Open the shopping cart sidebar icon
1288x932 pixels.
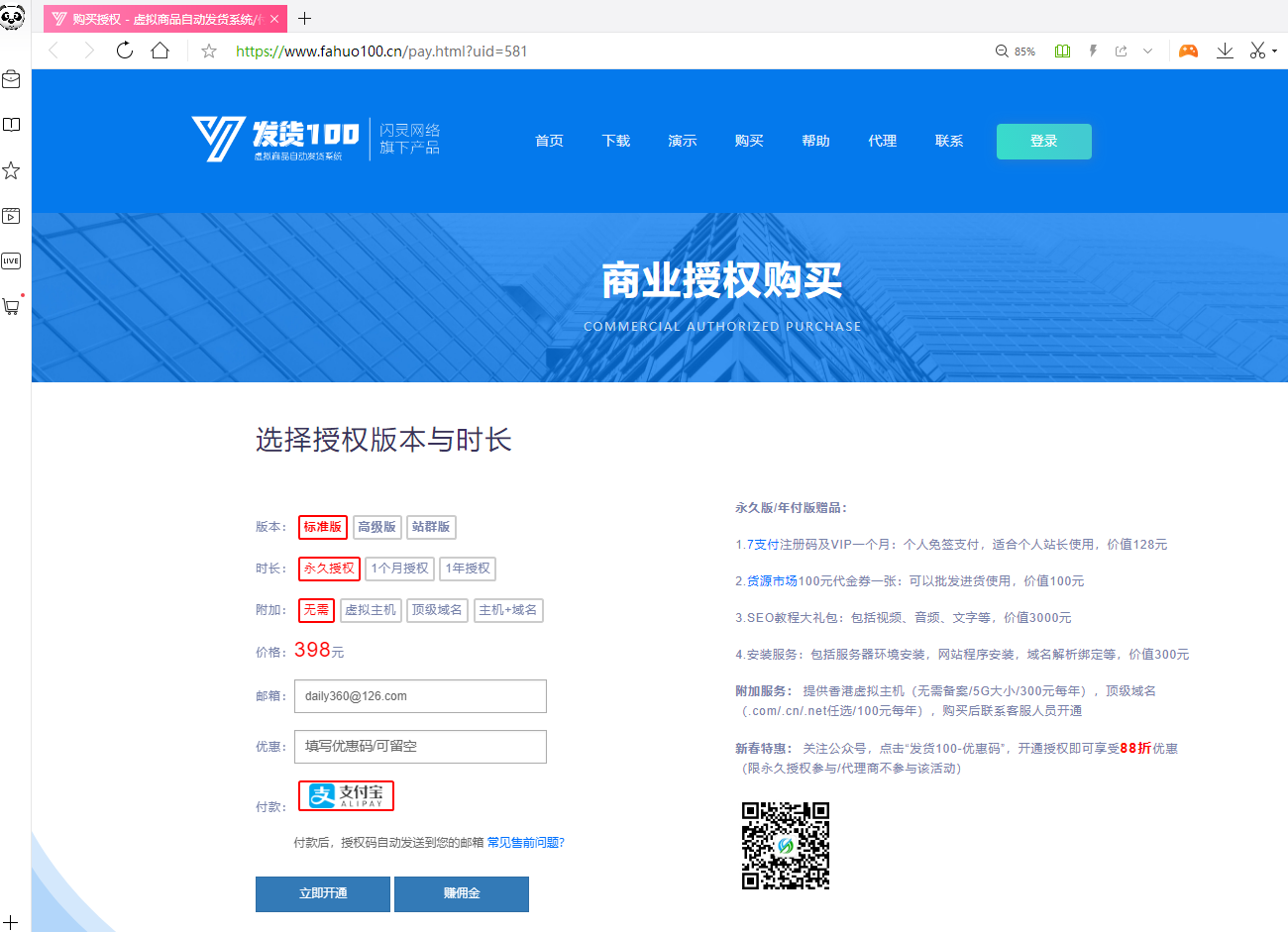click(11, 307)
